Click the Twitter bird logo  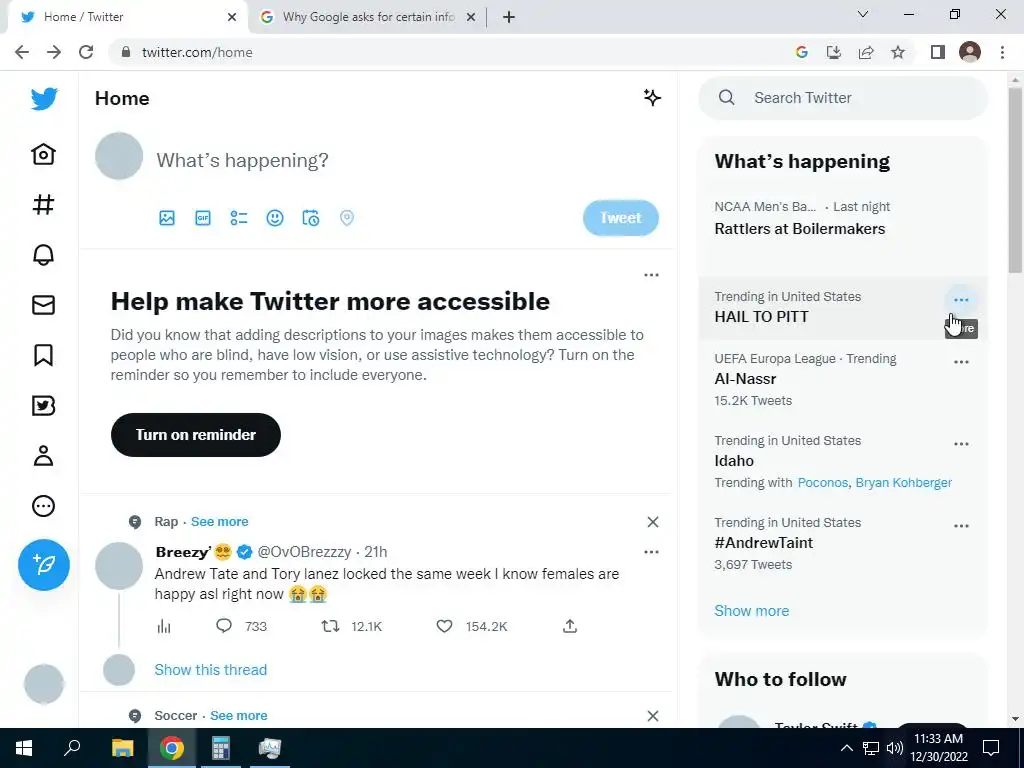[x=44, y=99]
